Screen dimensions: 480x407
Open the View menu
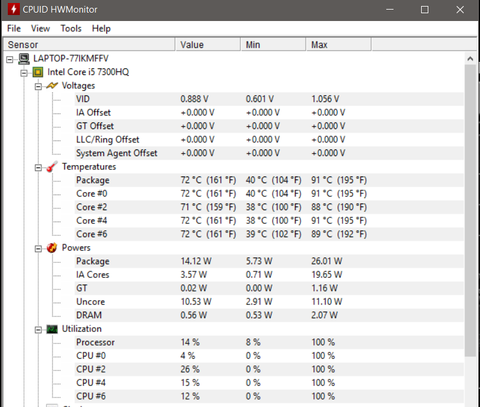coord(40,29)
